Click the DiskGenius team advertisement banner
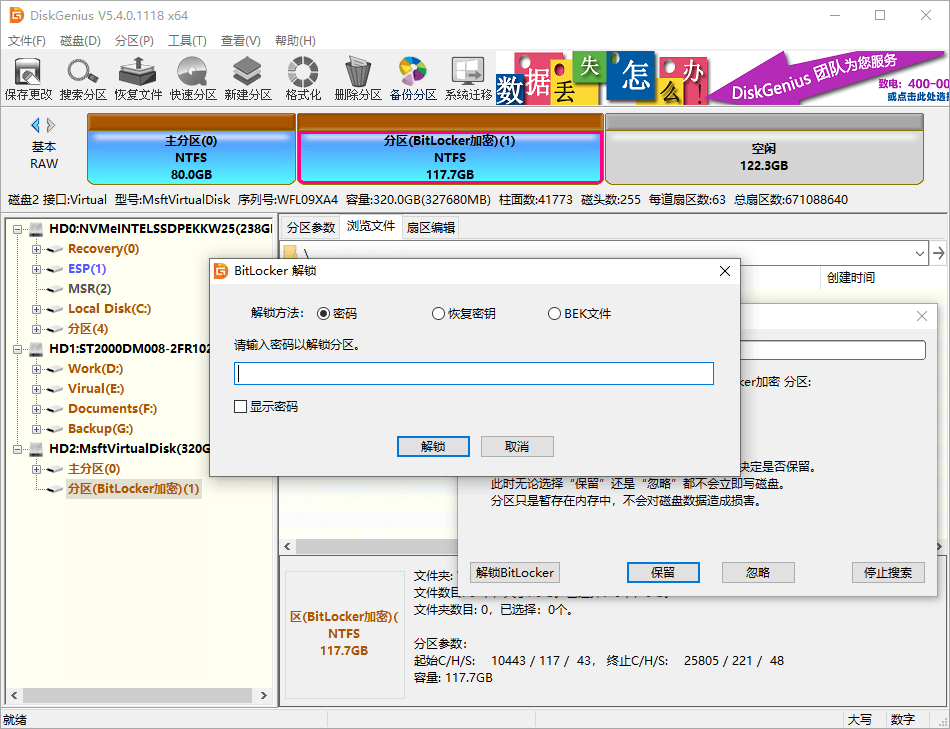 click(723, 78)
